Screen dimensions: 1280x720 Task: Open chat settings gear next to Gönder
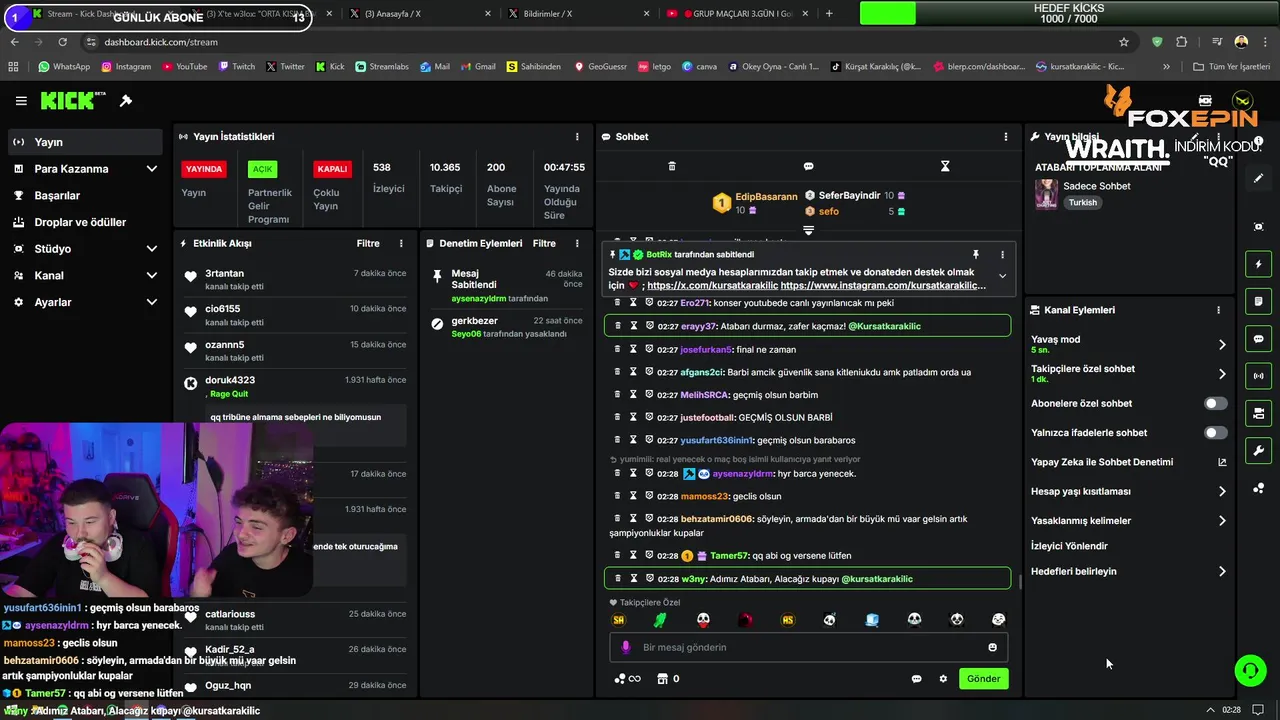(x=942, y=679)
